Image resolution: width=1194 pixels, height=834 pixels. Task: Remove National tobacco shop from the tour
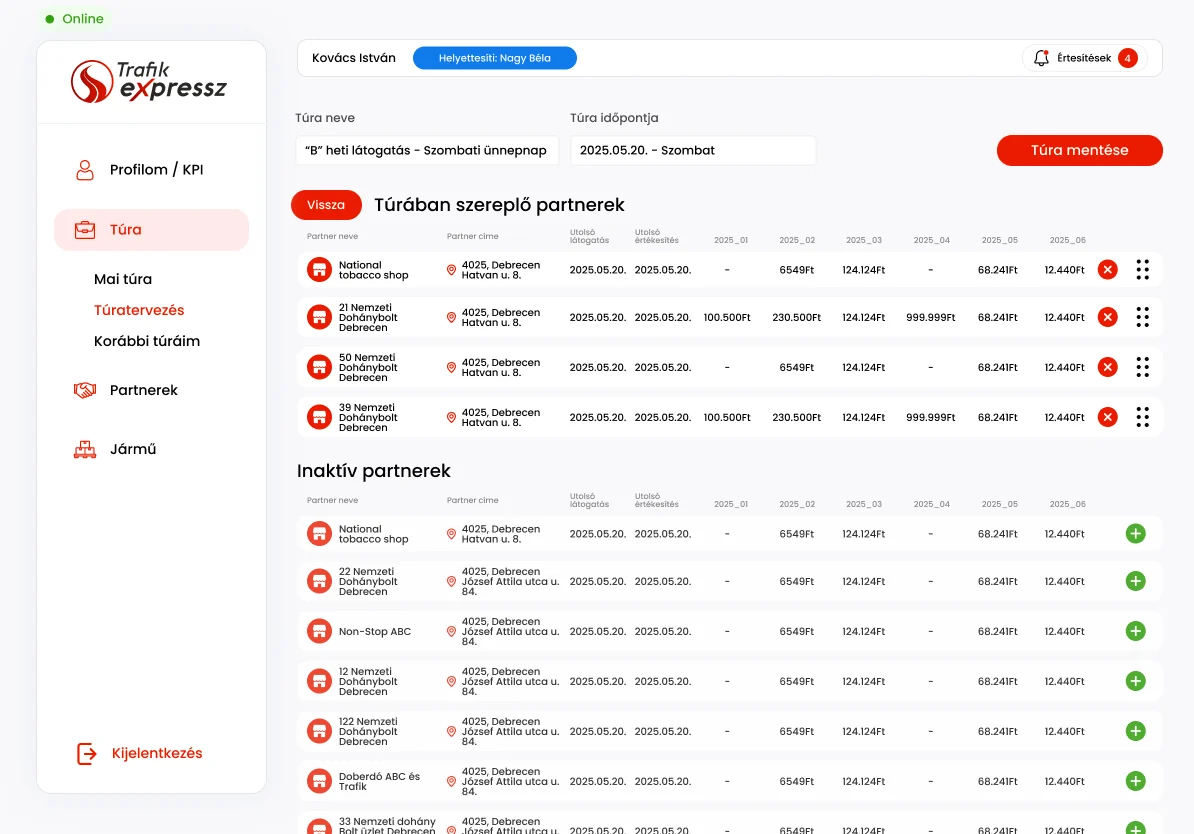click(x=1107, y=270)
